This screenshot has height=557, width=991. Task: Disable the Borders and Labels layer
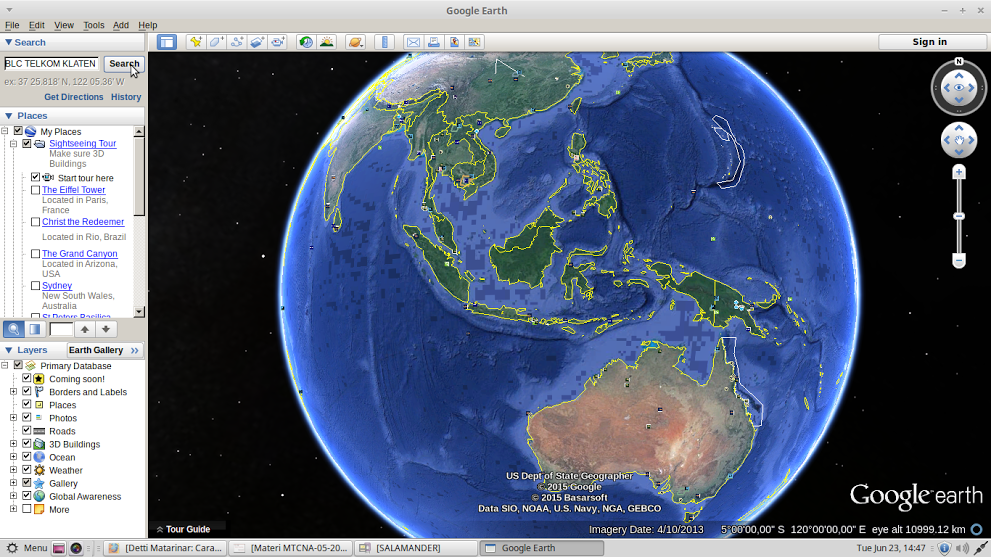click(27, 391)
